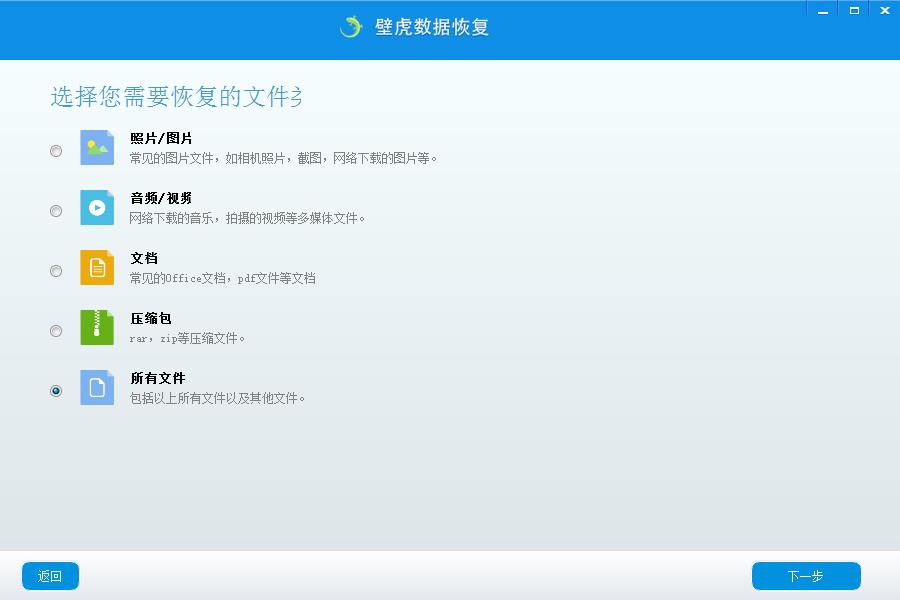
Task: Choose the 文档 radio option
Action: coord(56,271)
